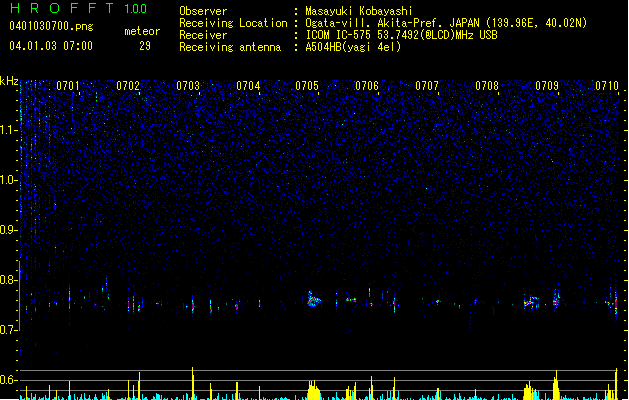
Task: Click the meteor label
Action: (x=142, y=31)
